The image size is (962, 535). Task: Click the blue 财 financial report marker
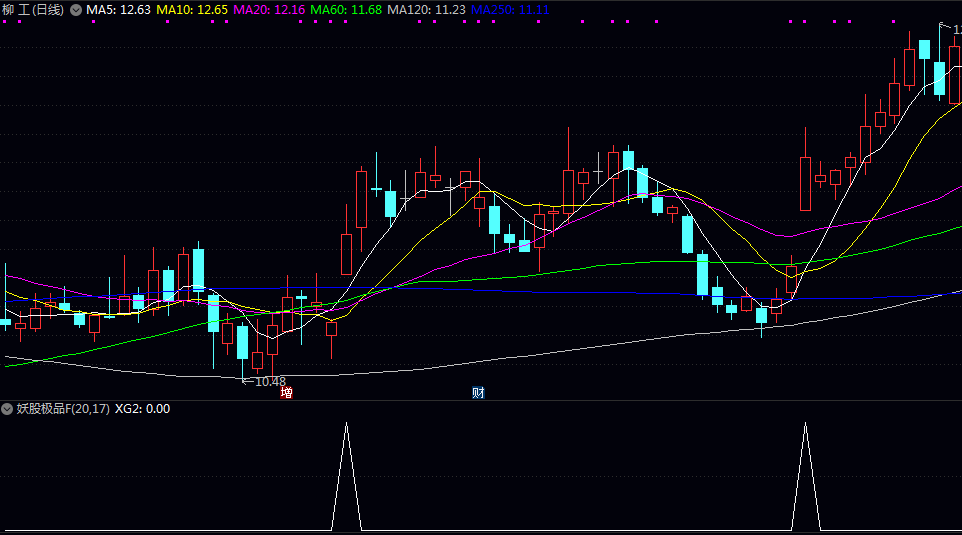[x=478, y=393]
